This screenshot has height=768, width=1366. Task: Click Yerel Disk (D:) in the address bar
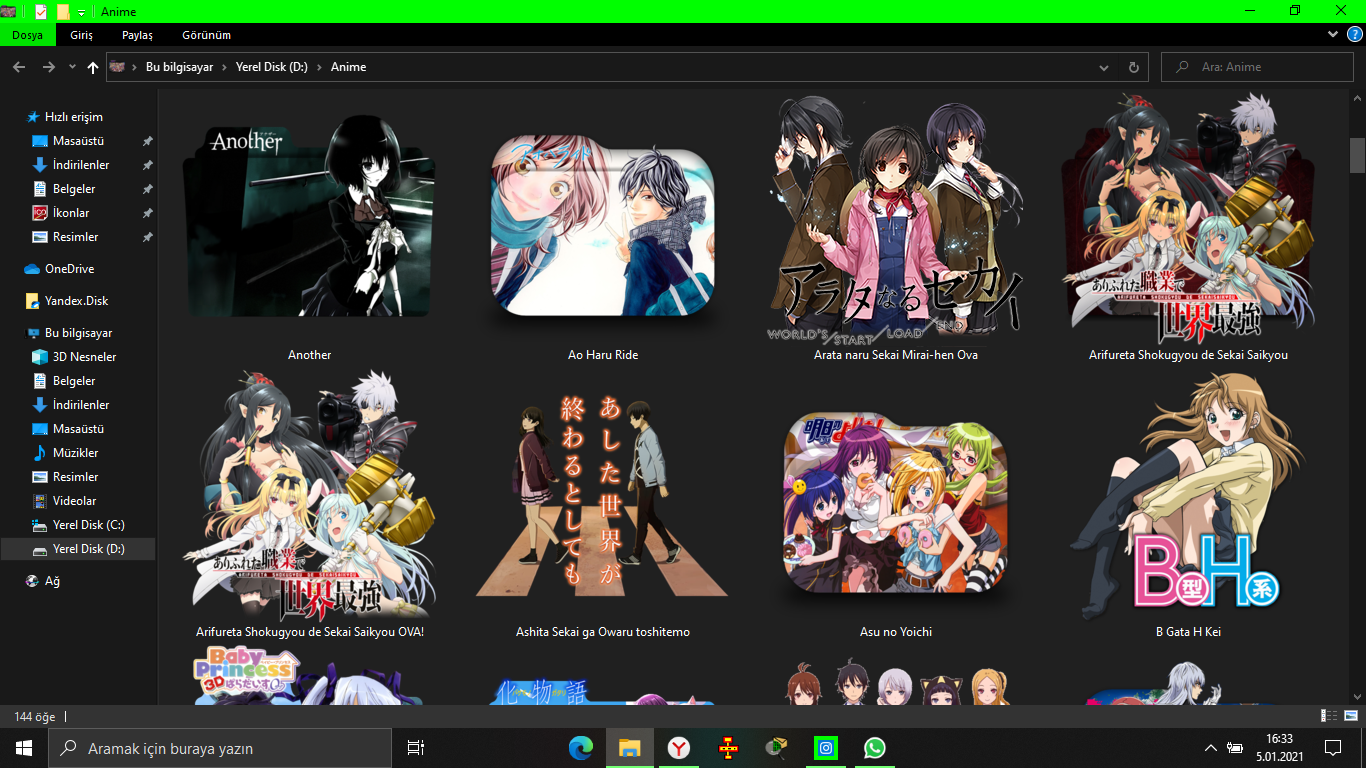tap(272, 67)
